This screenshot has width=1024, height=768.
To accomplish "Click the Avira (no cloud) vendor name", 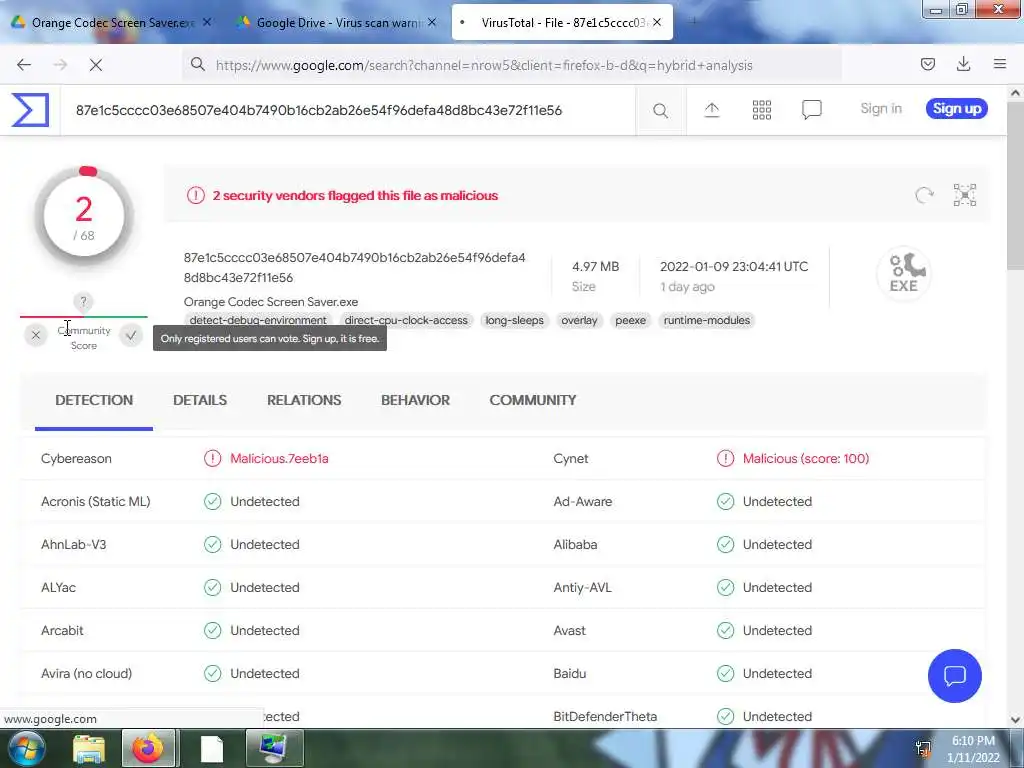I will click(x=86, y=673).
